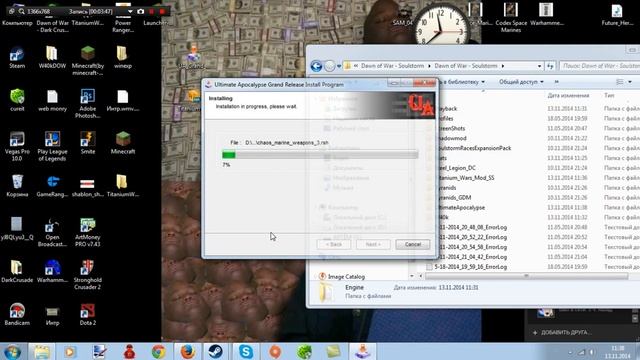This screenshot has height=360, width=640.
Task: Click the desktop analog clock gadget
Action: (x=442, y=25)
